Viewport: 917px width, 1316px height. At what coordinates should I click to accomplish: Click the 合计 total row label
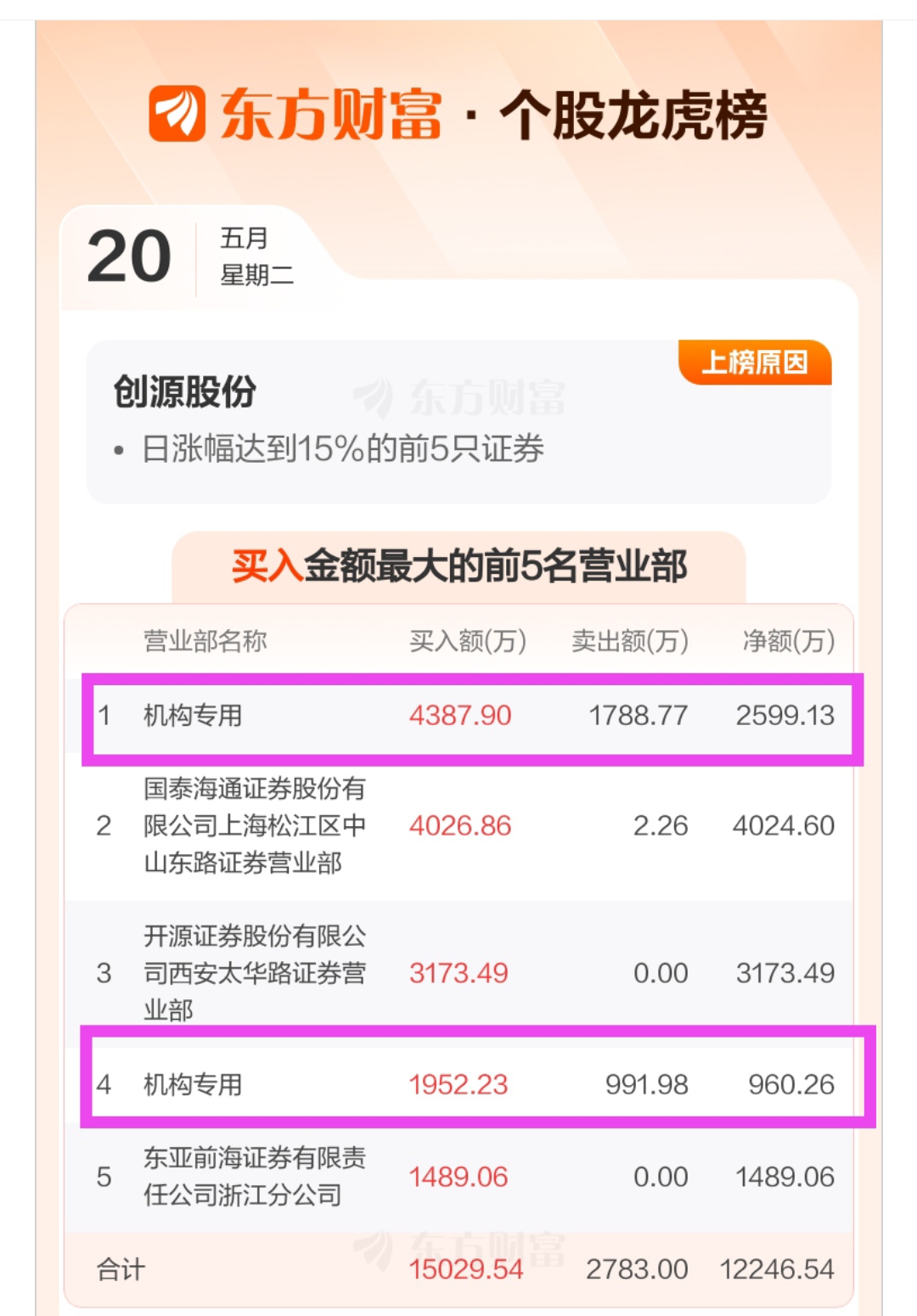pos(121,1269)
